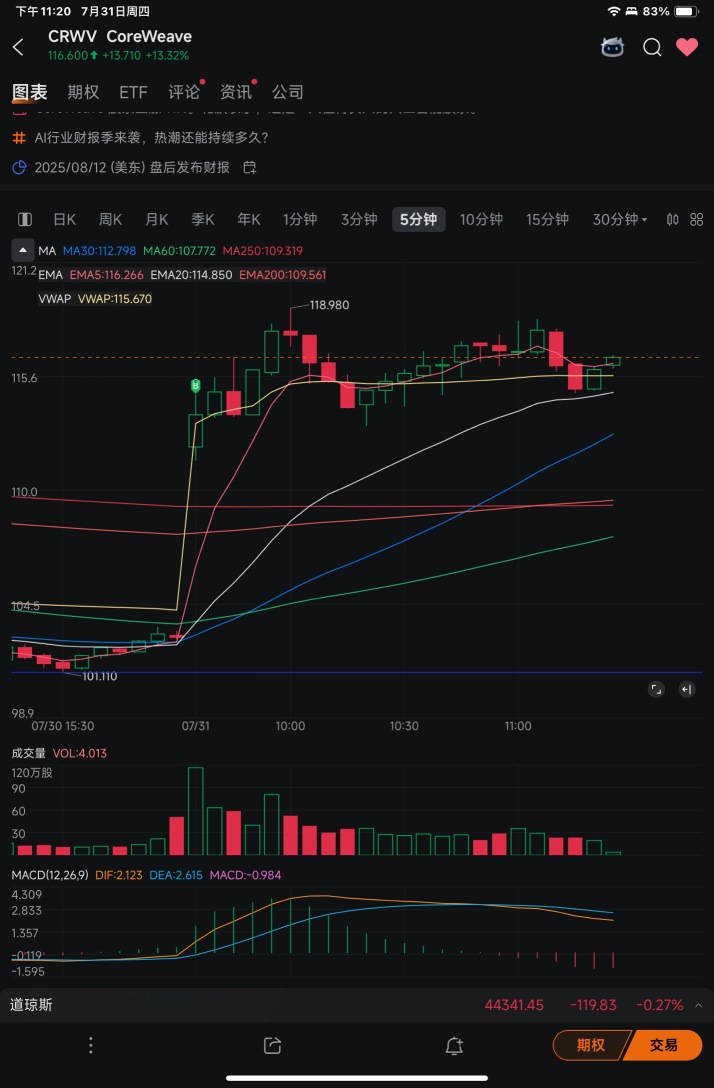Click the DEA:2.615 value
Image resolution: width=714 pixels, height=1088 pixels.
click(x=176, y=875)
